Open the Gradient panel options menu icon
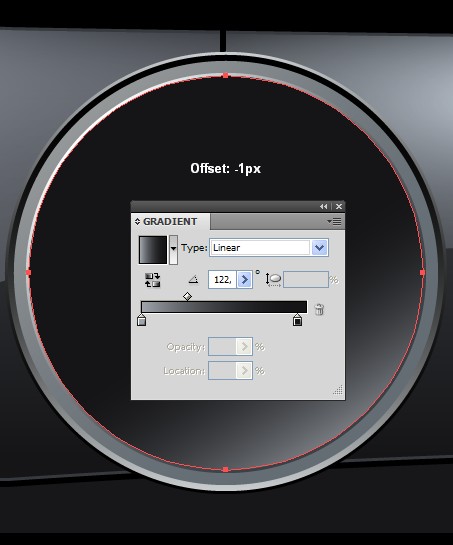 tap(334, 221)
